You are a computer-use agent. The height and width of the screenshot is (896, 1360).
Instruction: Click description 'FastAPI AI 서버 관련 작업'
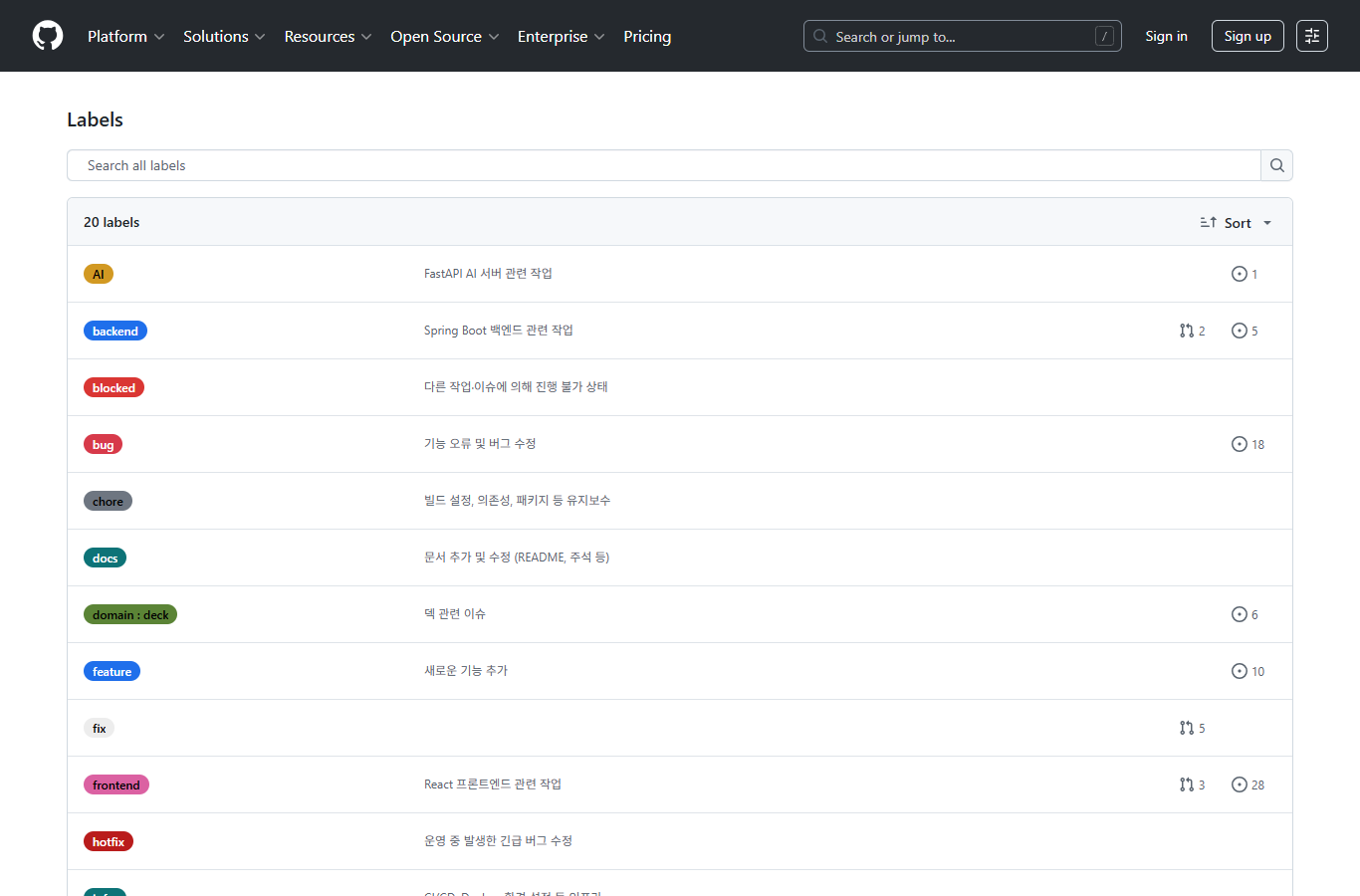[488, 273]
